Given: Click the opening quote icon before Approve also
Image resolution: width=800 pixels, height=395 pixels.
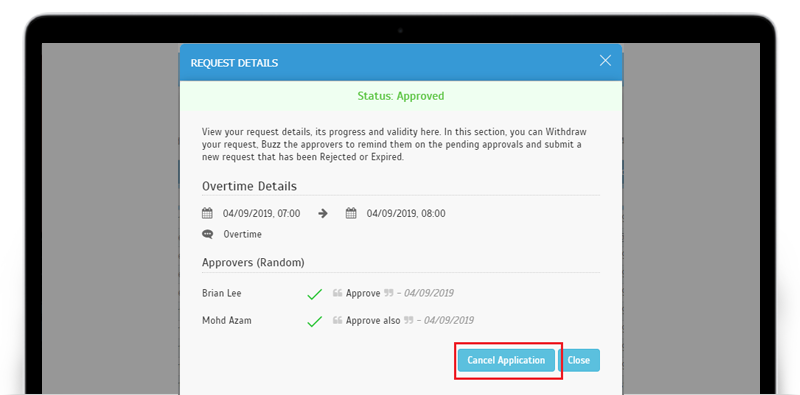Looking at the screenshot, I should pyautogui.click(x=337, y=320).
